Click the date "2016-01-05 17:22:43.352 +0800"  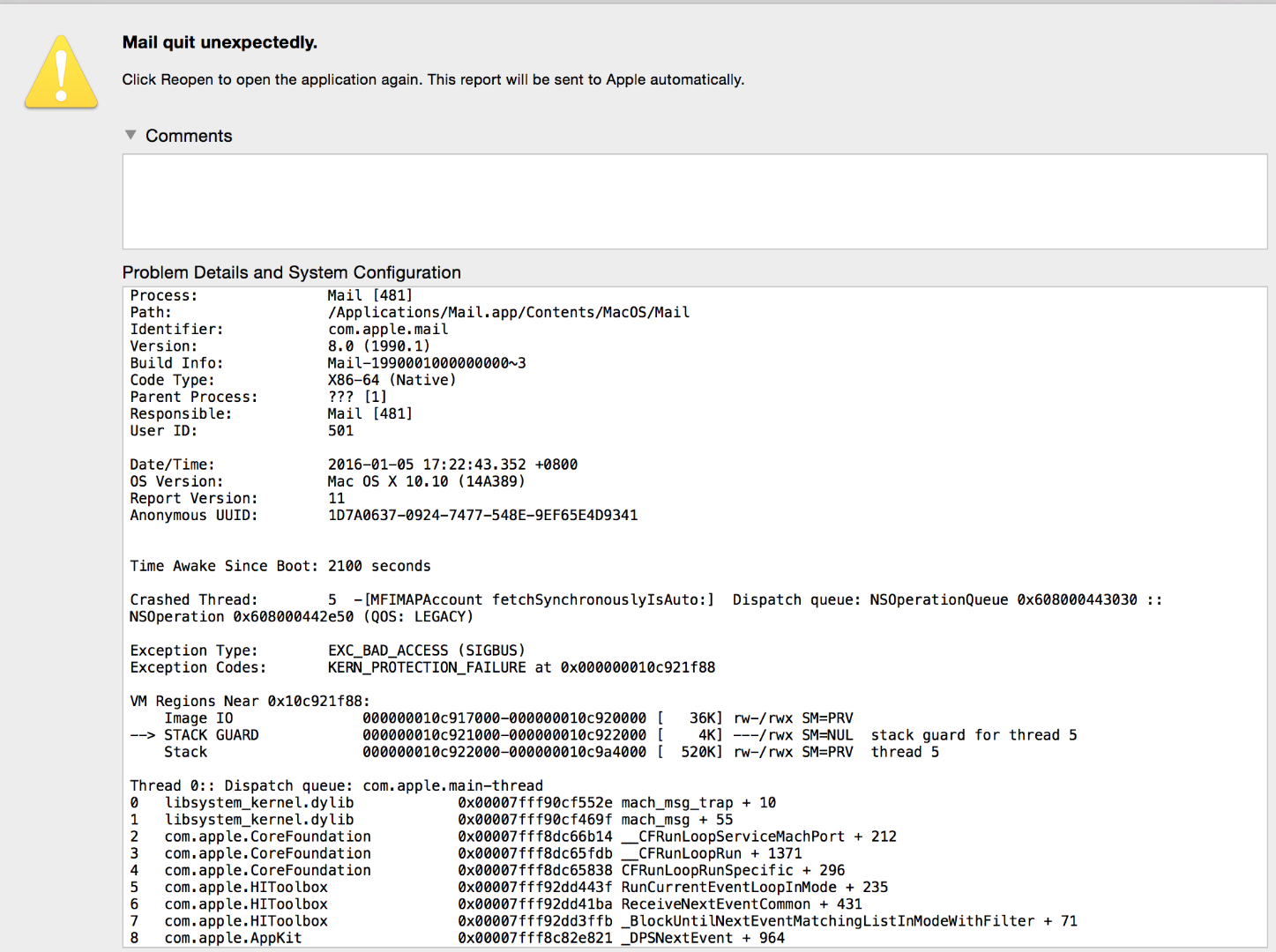[x=452, y=465]
